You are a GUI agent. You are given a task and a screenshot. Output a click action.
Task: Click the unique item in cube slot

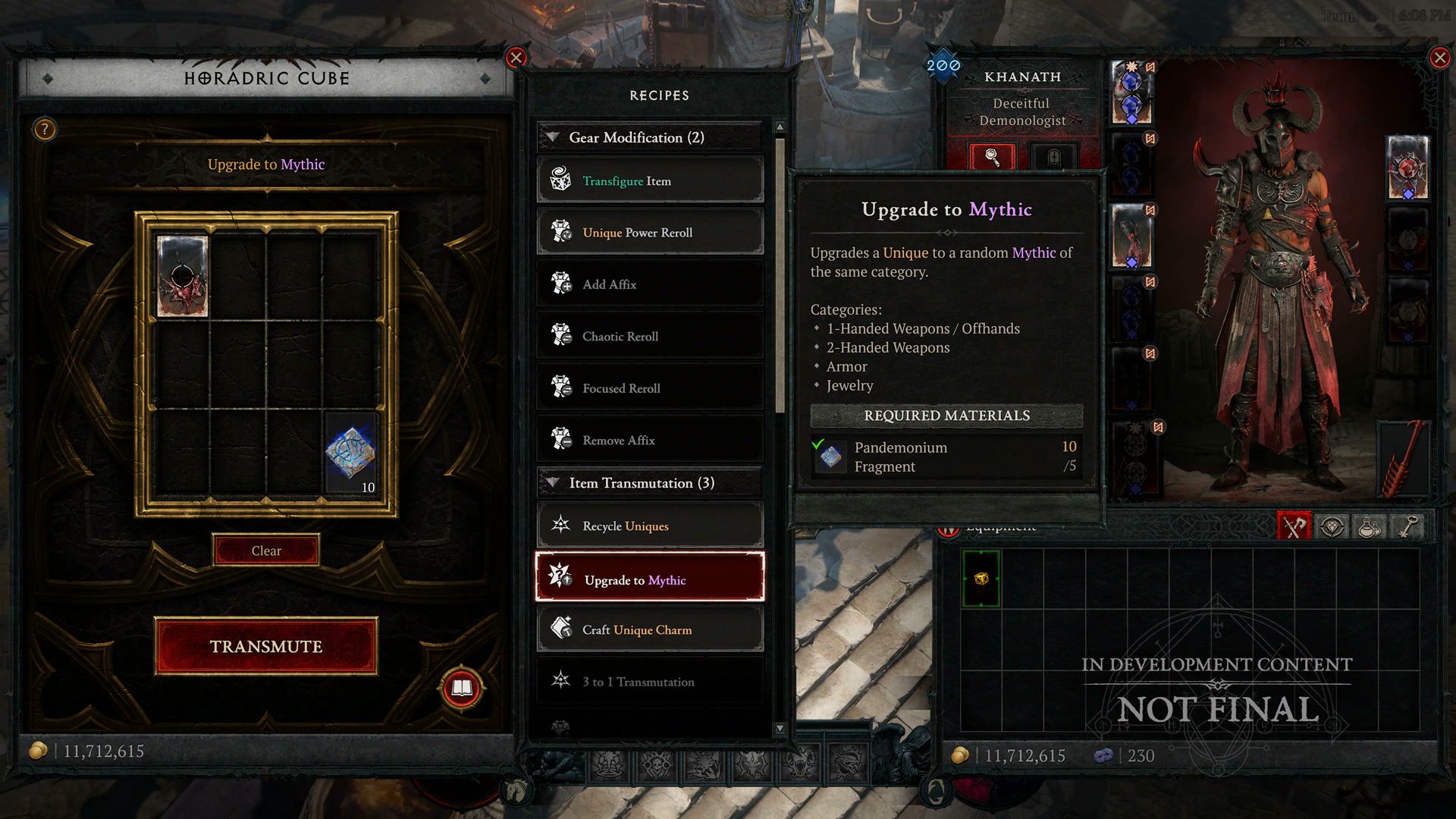182,276
